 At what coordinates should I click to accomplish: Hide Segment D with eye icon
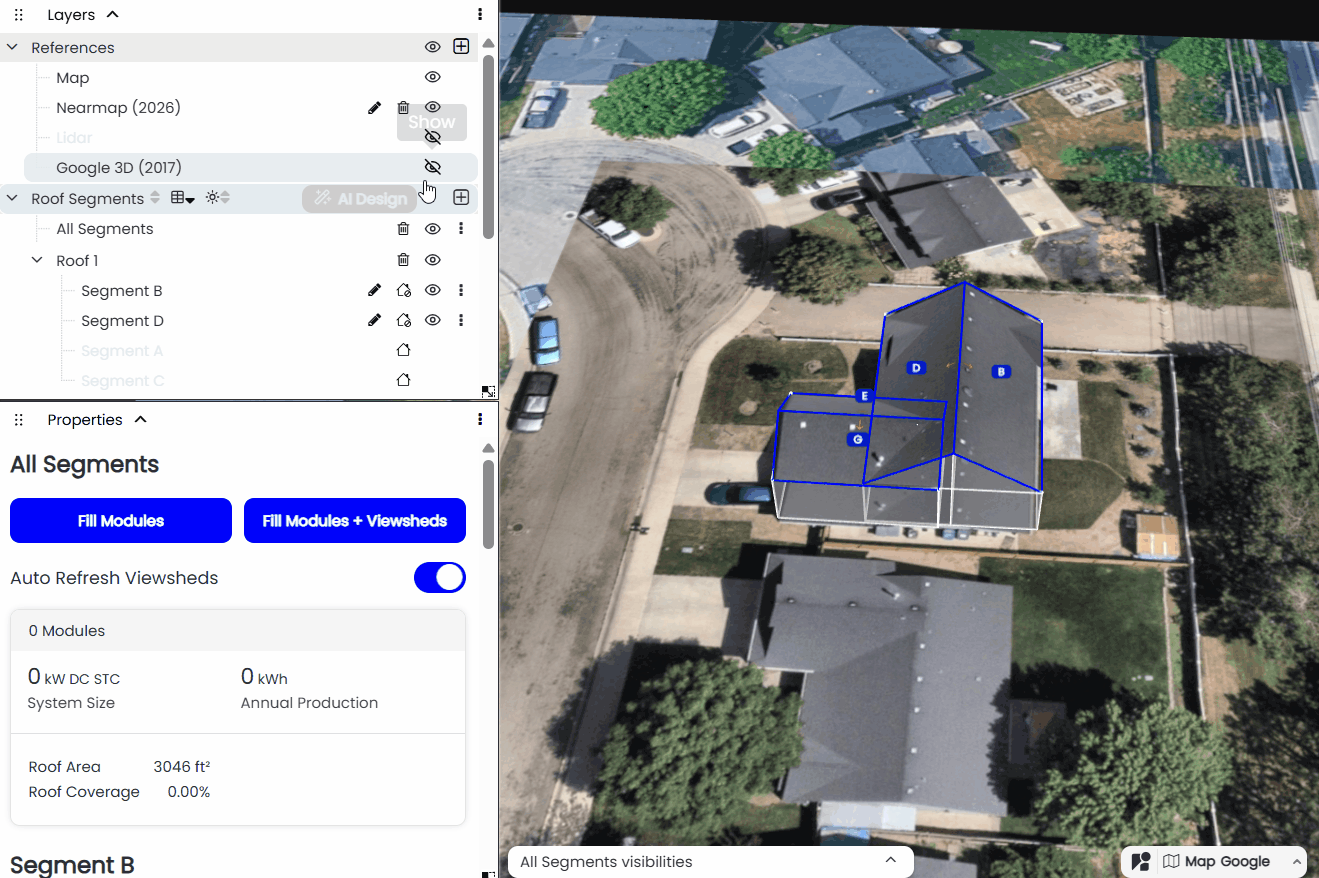[x=432, y=320]
